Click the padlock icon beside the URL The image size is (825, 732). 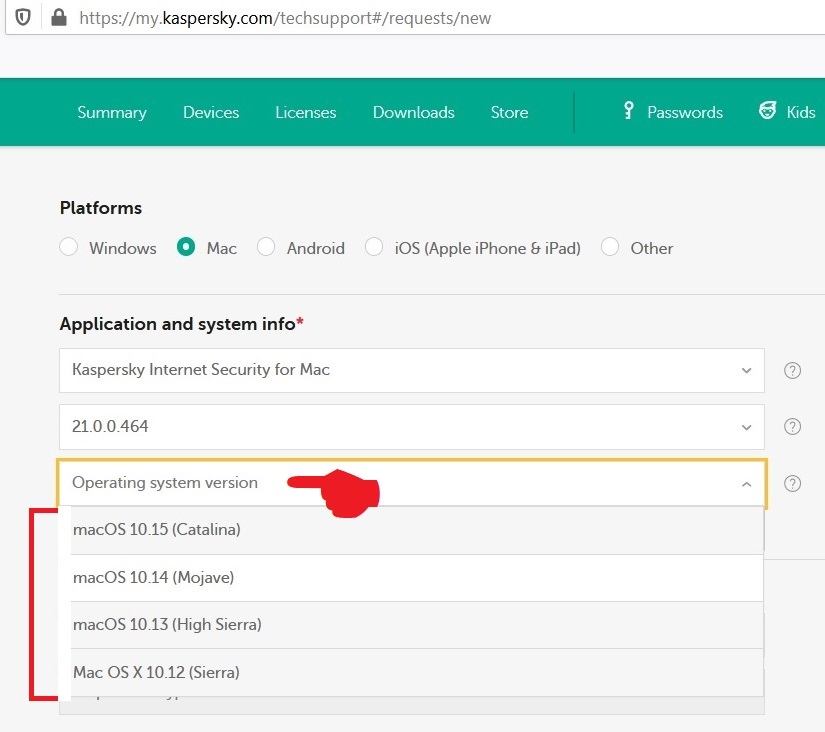click(57, 17)
